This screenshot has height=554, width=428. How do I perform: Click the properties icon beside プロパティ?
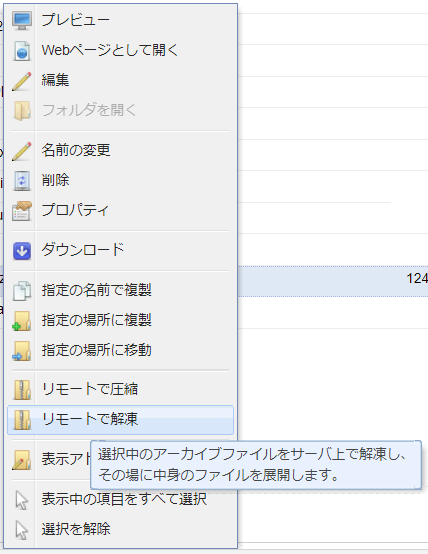pos(22,211)
